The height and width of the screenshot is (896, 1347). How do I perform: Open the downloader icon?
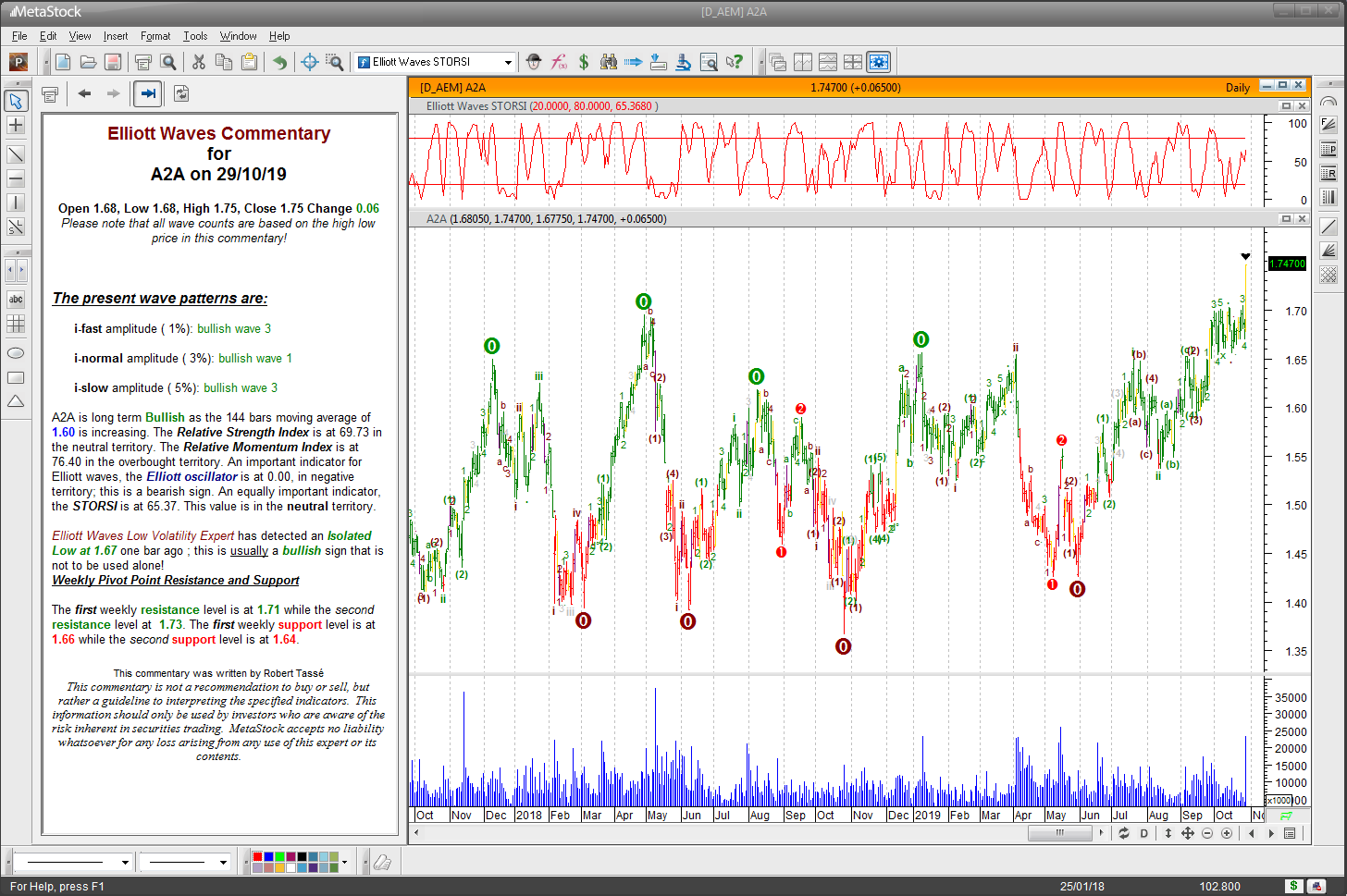(659, 62)
